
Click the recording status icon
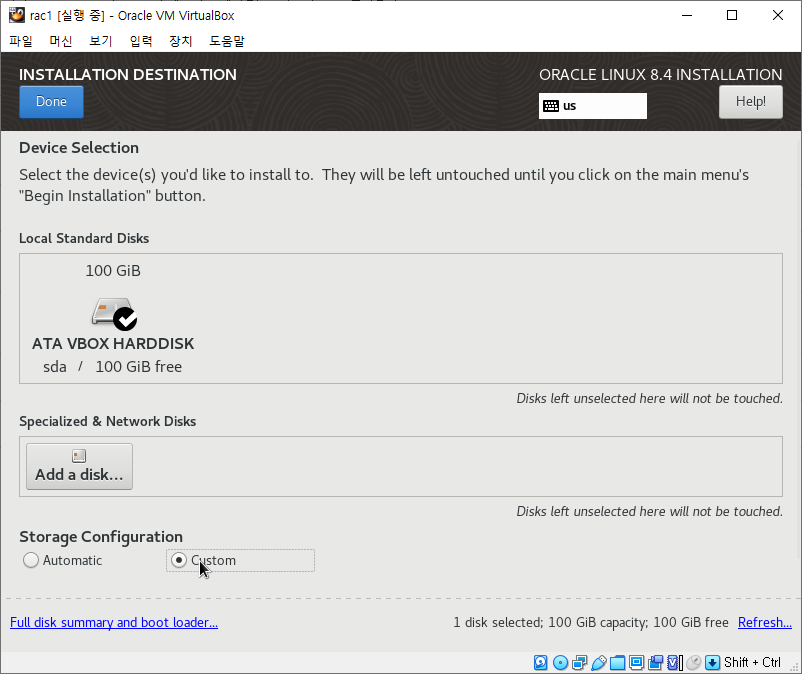[655, 663]
